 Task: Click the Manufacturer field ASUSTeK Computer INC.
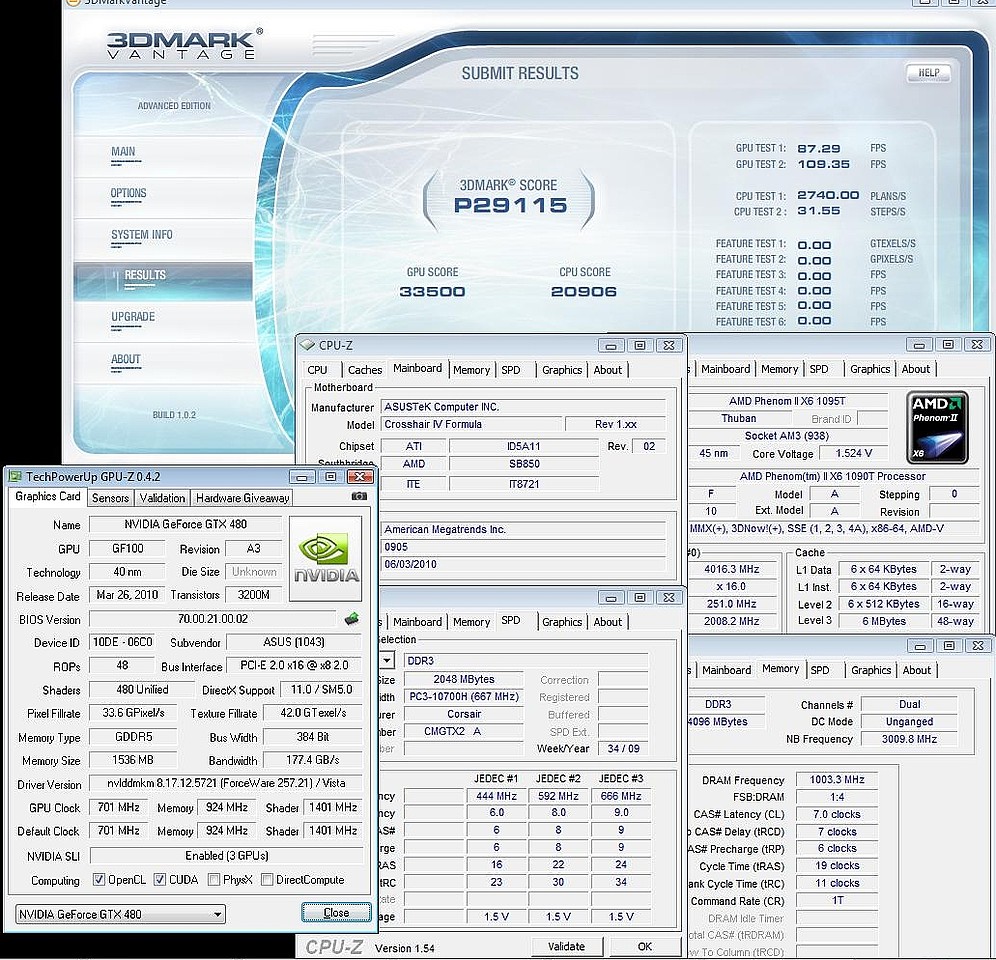tap(523, 407)
